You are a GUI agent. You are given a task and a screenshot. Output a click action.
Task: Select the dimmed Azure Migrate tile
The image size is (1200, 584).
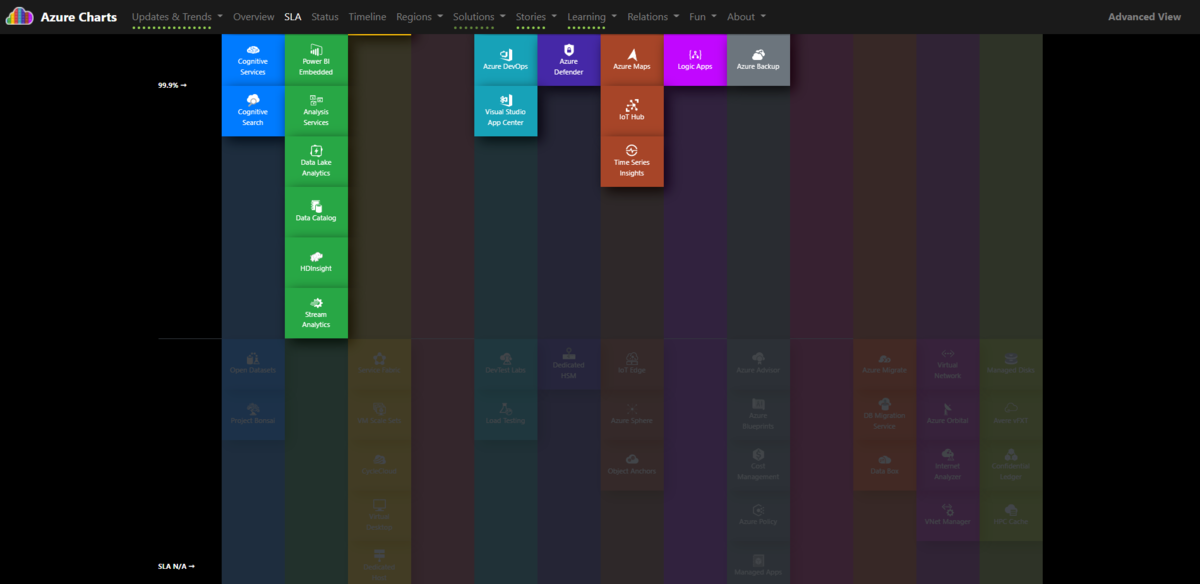tap(884, 364)
